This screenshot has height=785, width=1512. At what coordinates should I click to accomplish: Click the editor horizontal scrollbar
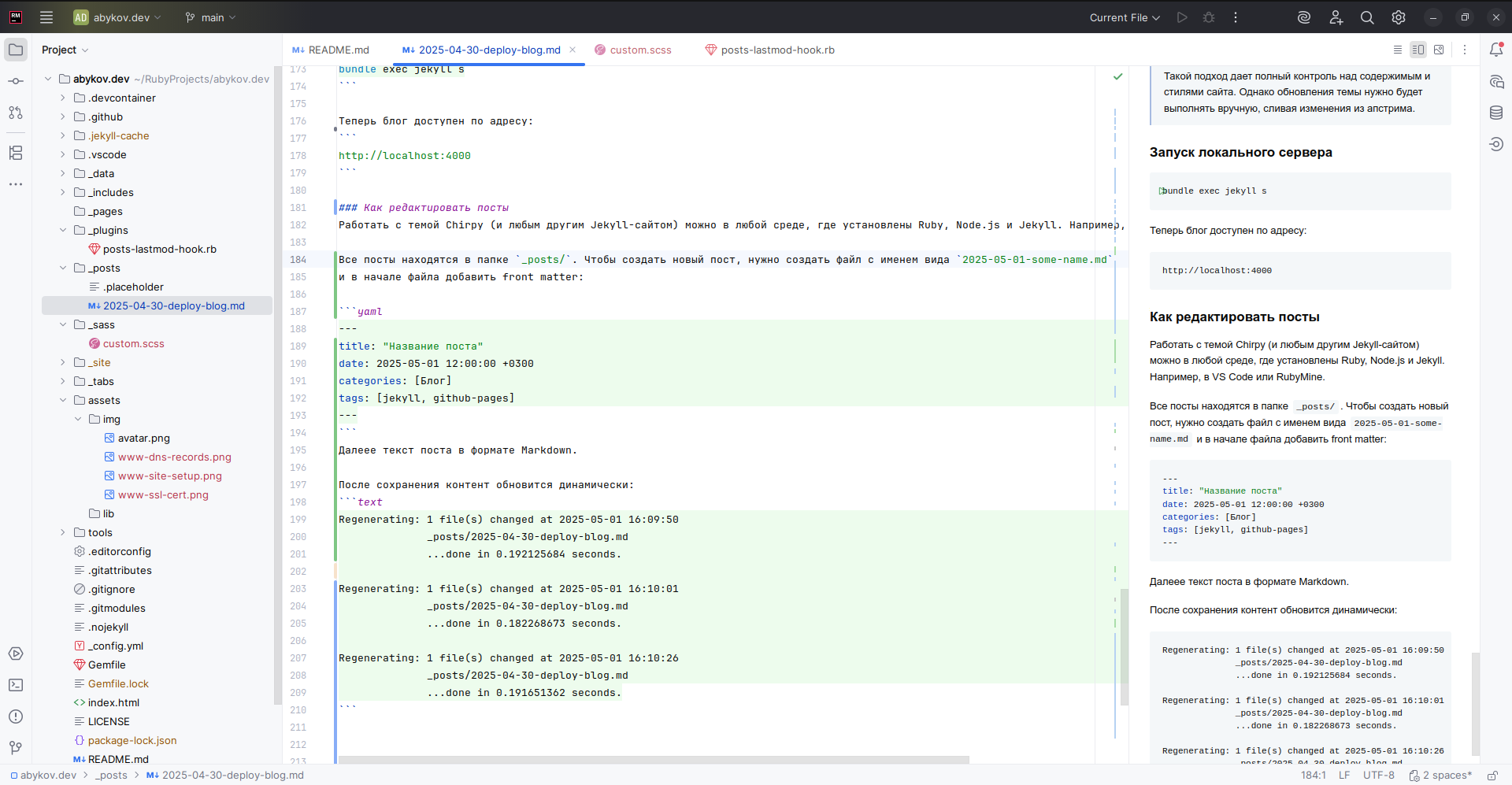[654, 760]
